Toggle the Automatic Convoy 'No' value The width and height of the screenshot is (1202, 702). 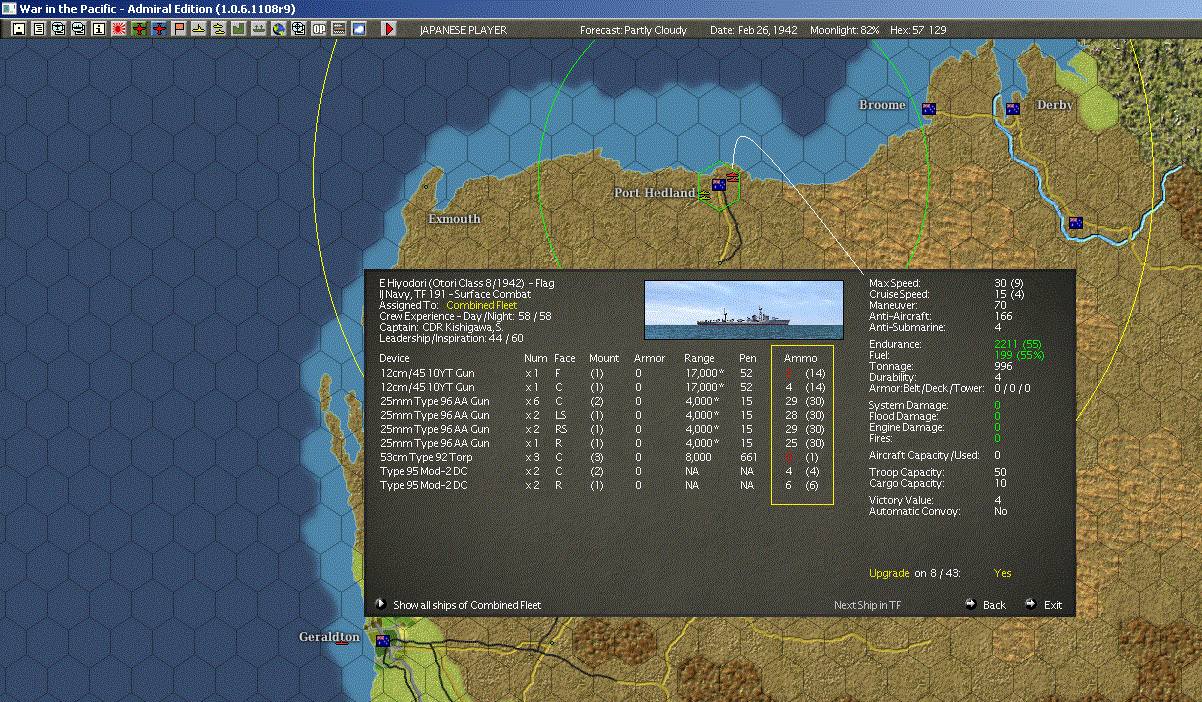(1001, 511)
